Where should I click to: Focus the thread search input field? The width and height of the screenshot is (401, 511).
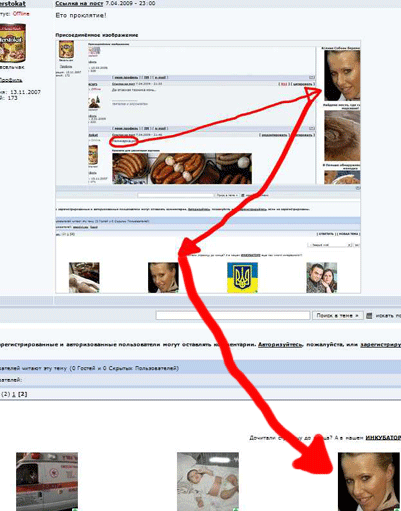[x=233, y=315]
